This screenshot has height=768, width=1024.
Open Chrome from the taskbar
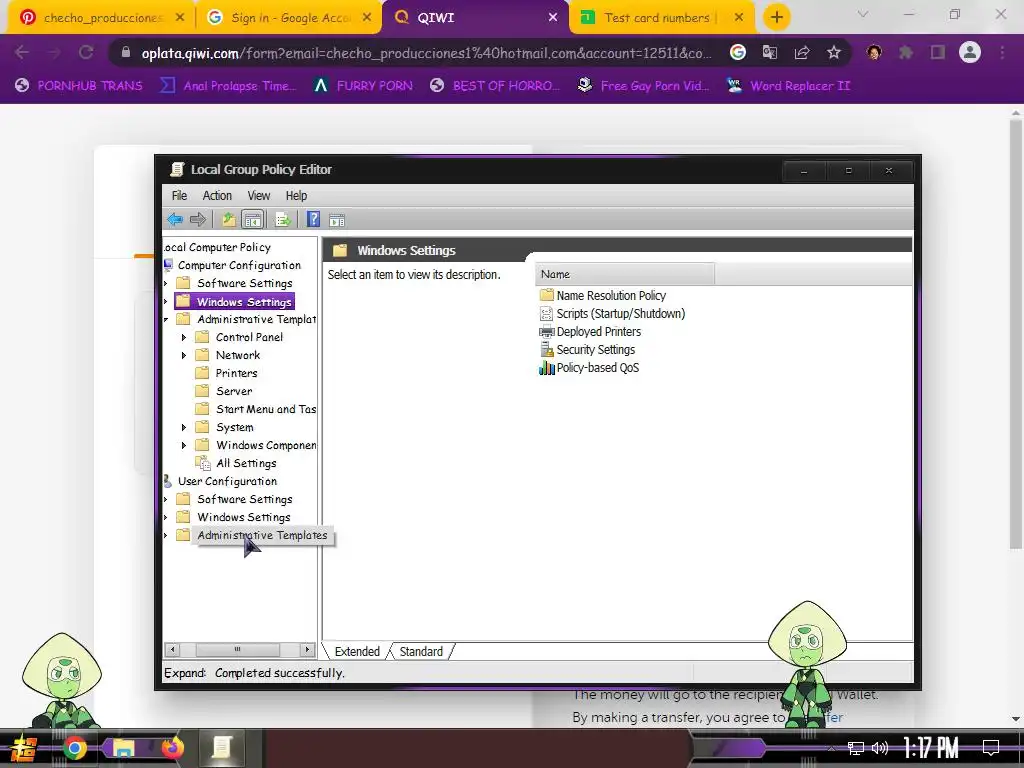(x=74, y=748)
